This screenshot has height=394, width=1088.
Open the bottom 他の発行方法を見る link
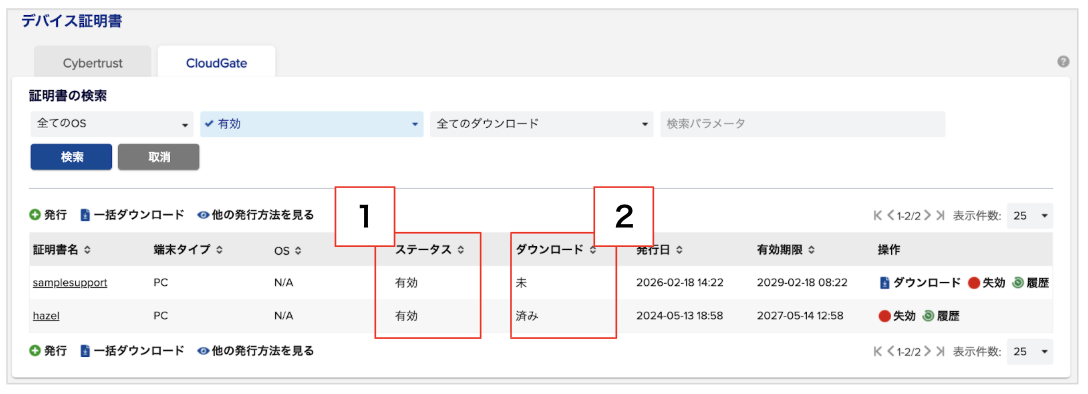(255, 351)
